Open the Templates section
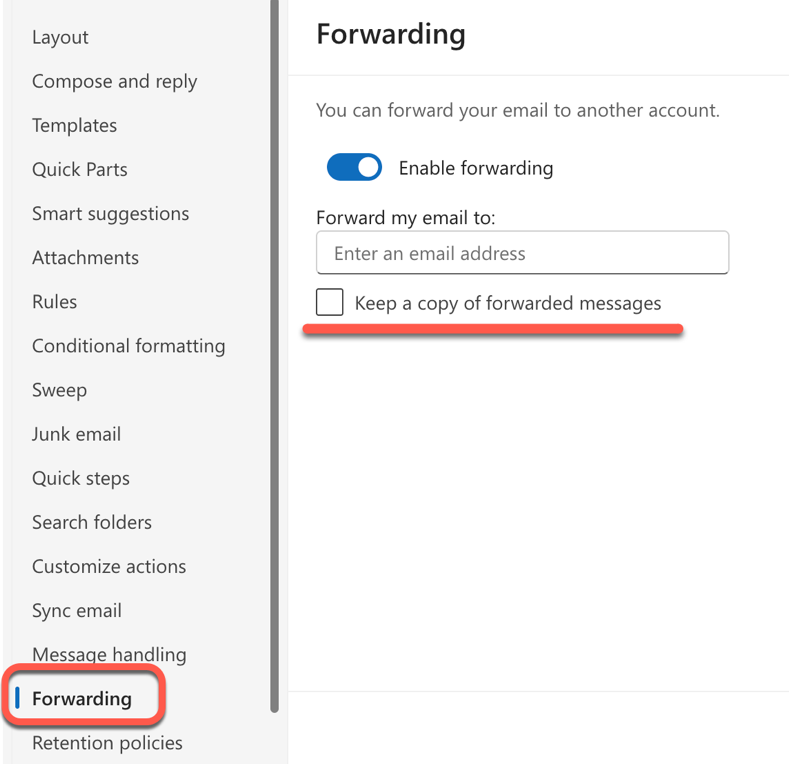This screenshot has width=789, height=764. tap(74, 125)
